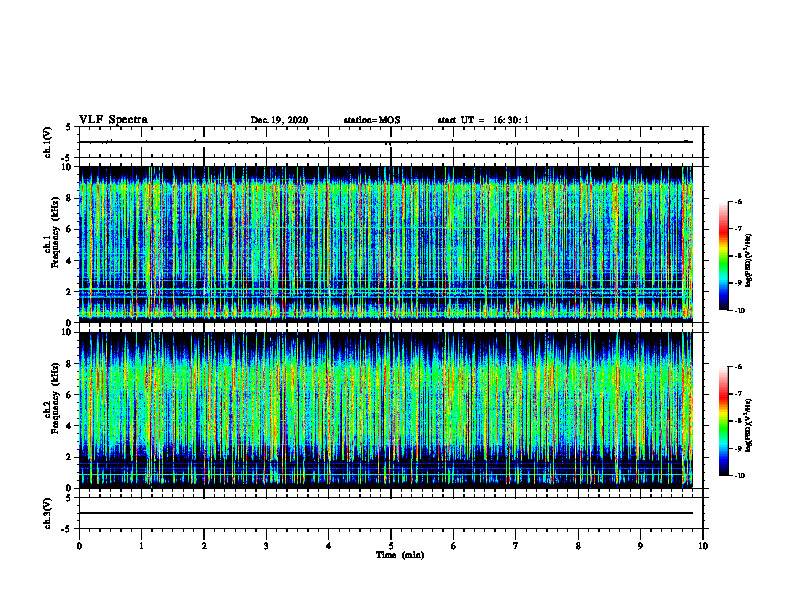
Task: Click the ch.1 spectrogram color scale bar
Action: tap(723, 256)
